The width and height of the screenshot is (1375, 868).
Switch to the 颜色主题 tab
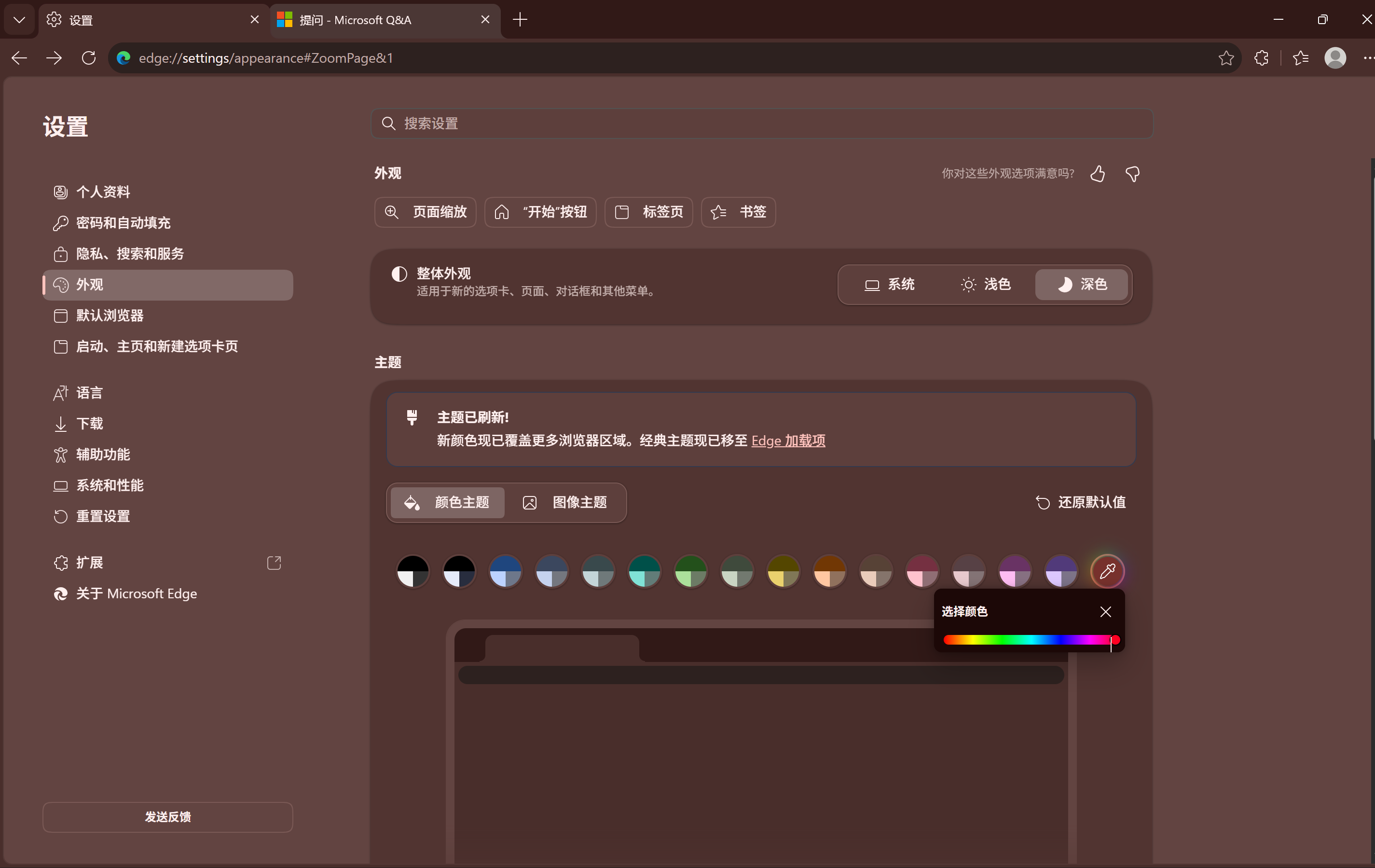point(448,503)
